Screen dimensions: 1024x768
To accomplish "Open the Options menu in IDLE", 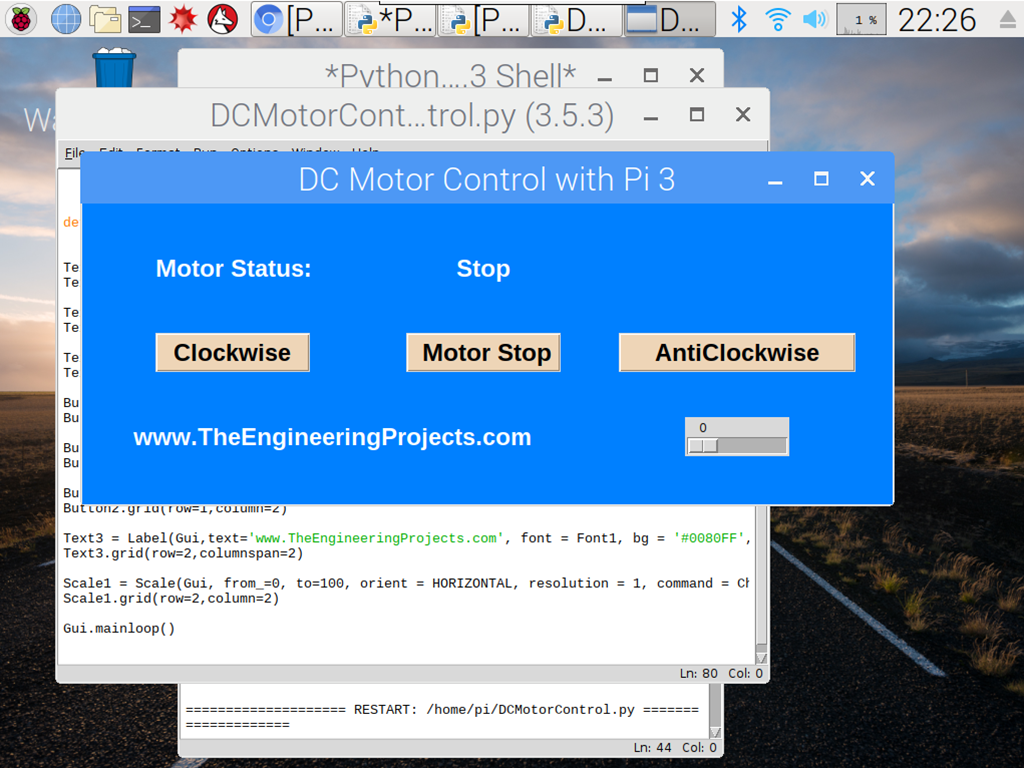I will [254, 152].
